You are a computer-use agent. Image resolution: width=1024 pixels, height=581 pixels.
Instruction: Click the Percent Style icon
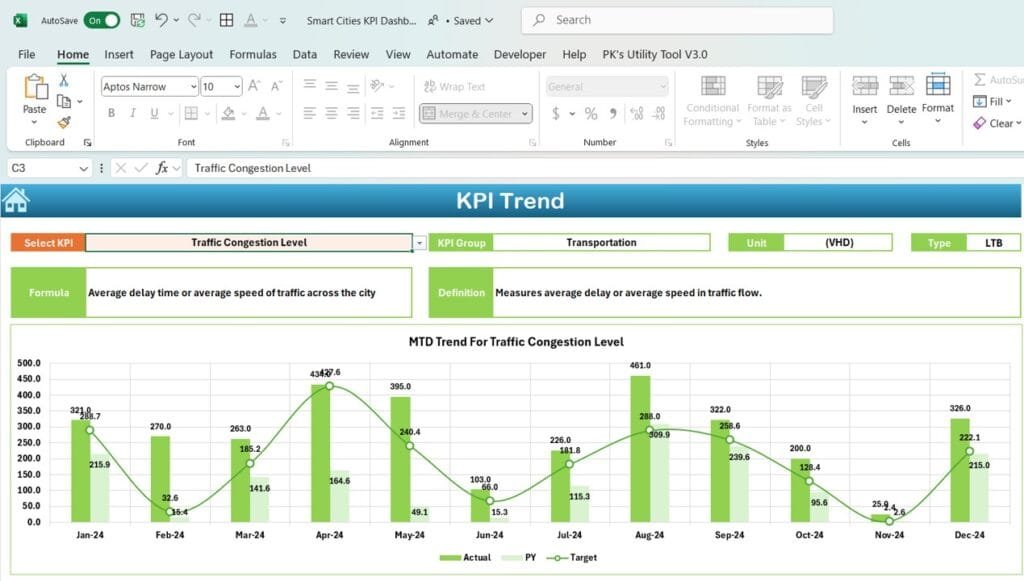591,113
